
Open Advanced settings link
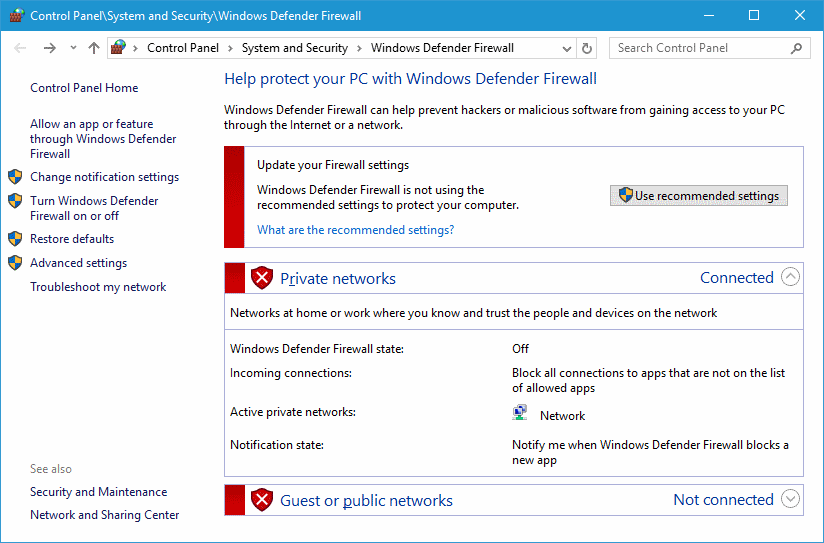coord(78,263)
